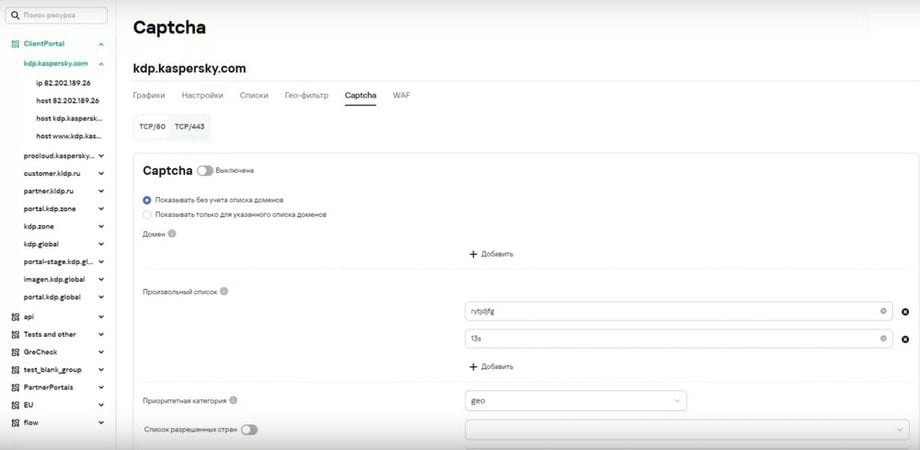Open the allowed countries dropdown

(687, 430)
